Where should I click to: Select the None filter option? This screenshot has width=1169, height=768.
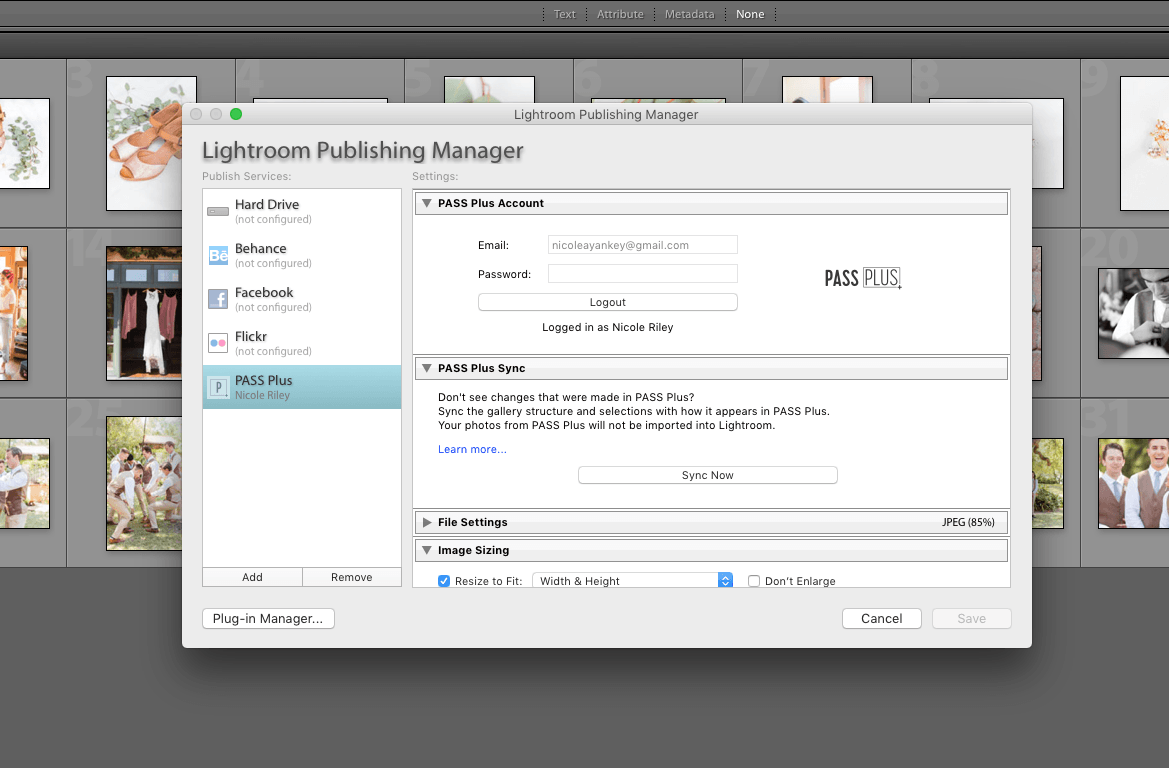click(x=750, y=14)
